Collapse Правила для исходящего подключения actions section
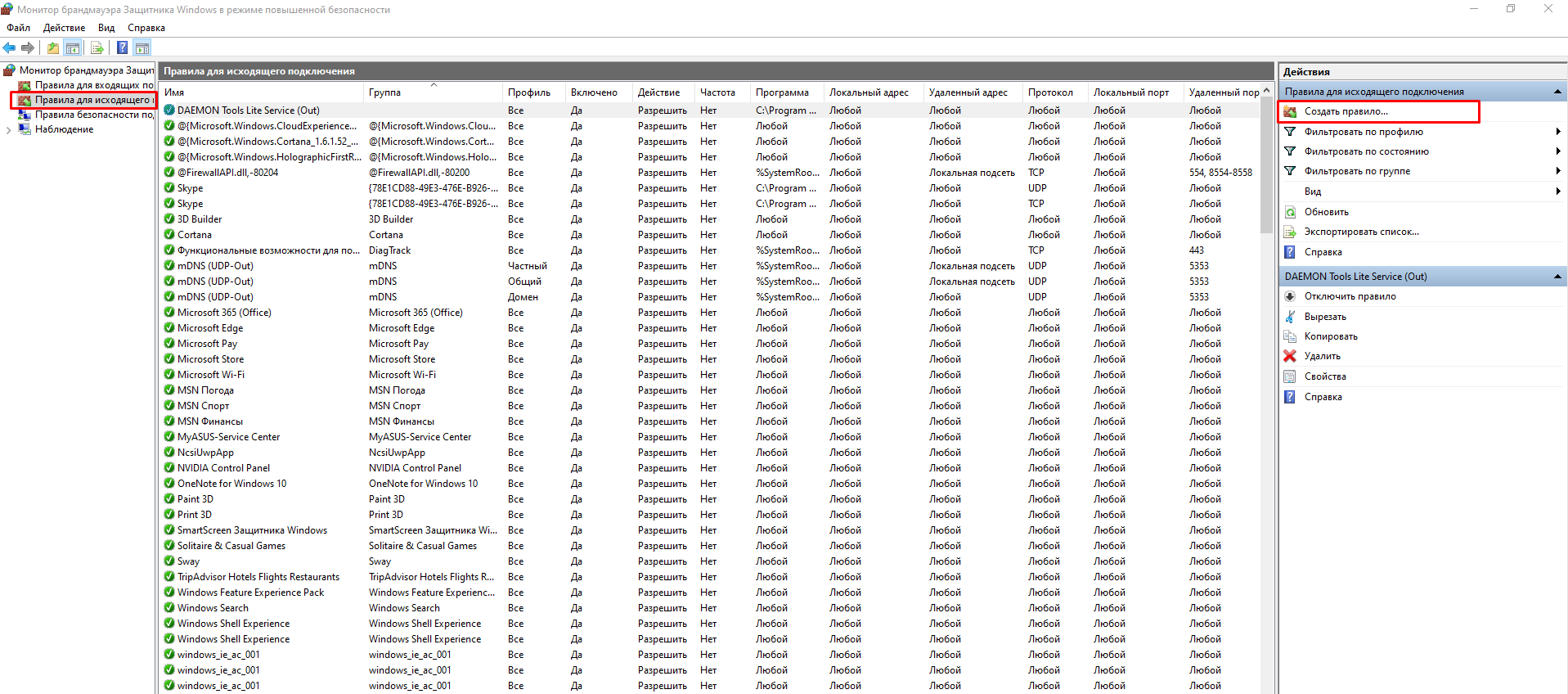 coord(1557,92)
